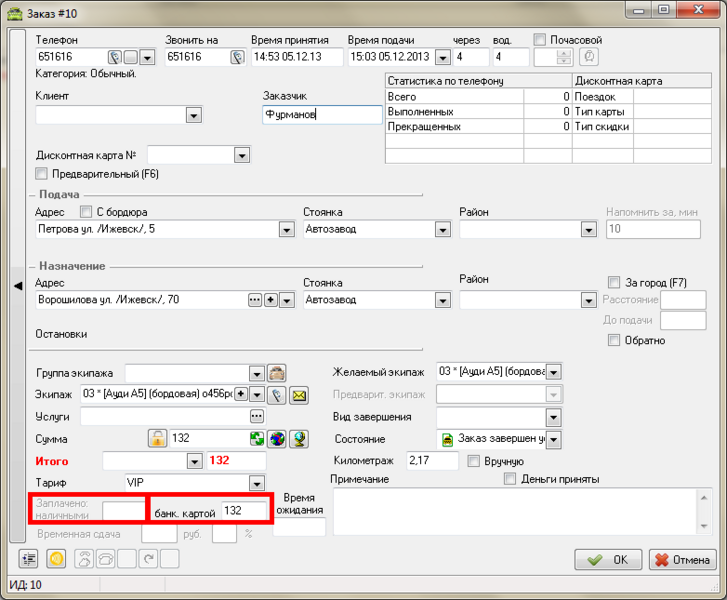Click the yellow sound icon at bottom left
The width and height of the screenshot is (727, 600).
pos(55,559)
